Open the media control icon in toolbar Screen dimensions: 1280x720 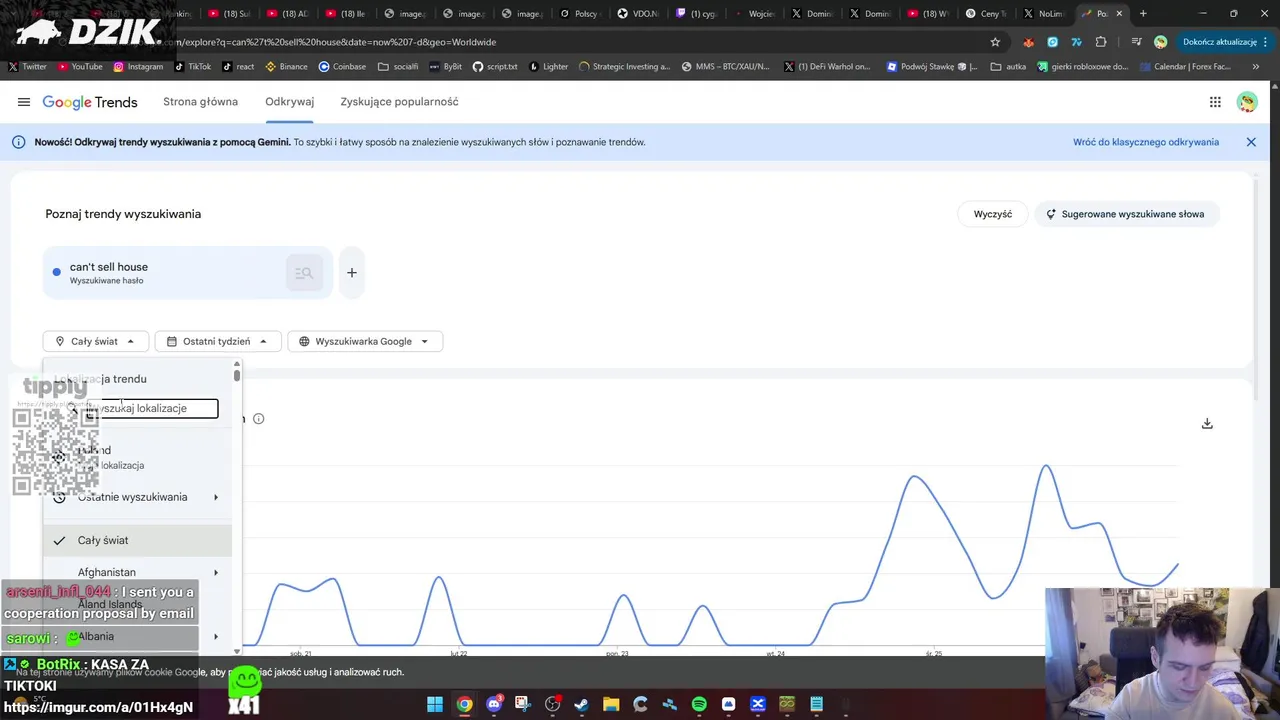point(1137,42)
